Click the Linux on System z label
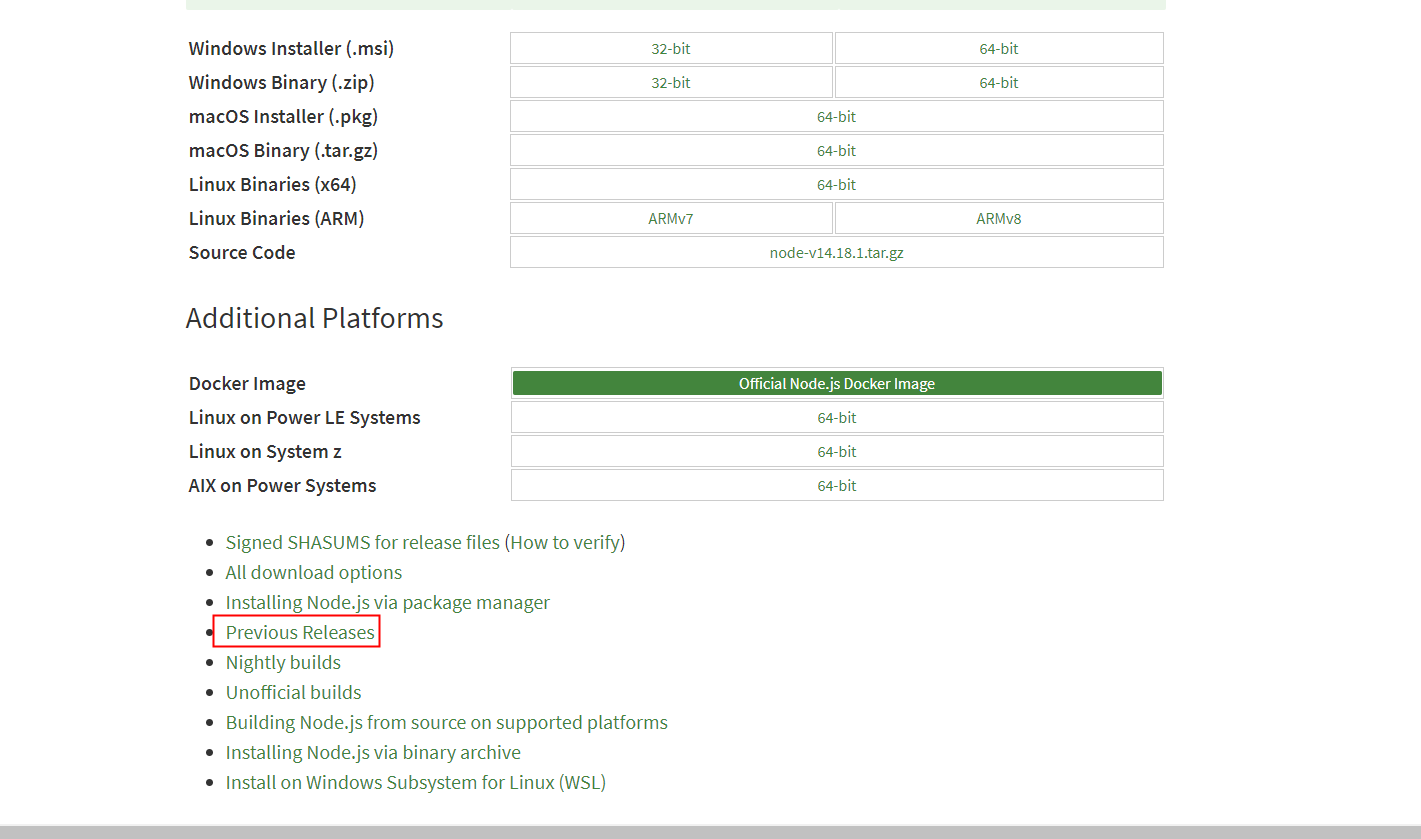 [265, 451]
